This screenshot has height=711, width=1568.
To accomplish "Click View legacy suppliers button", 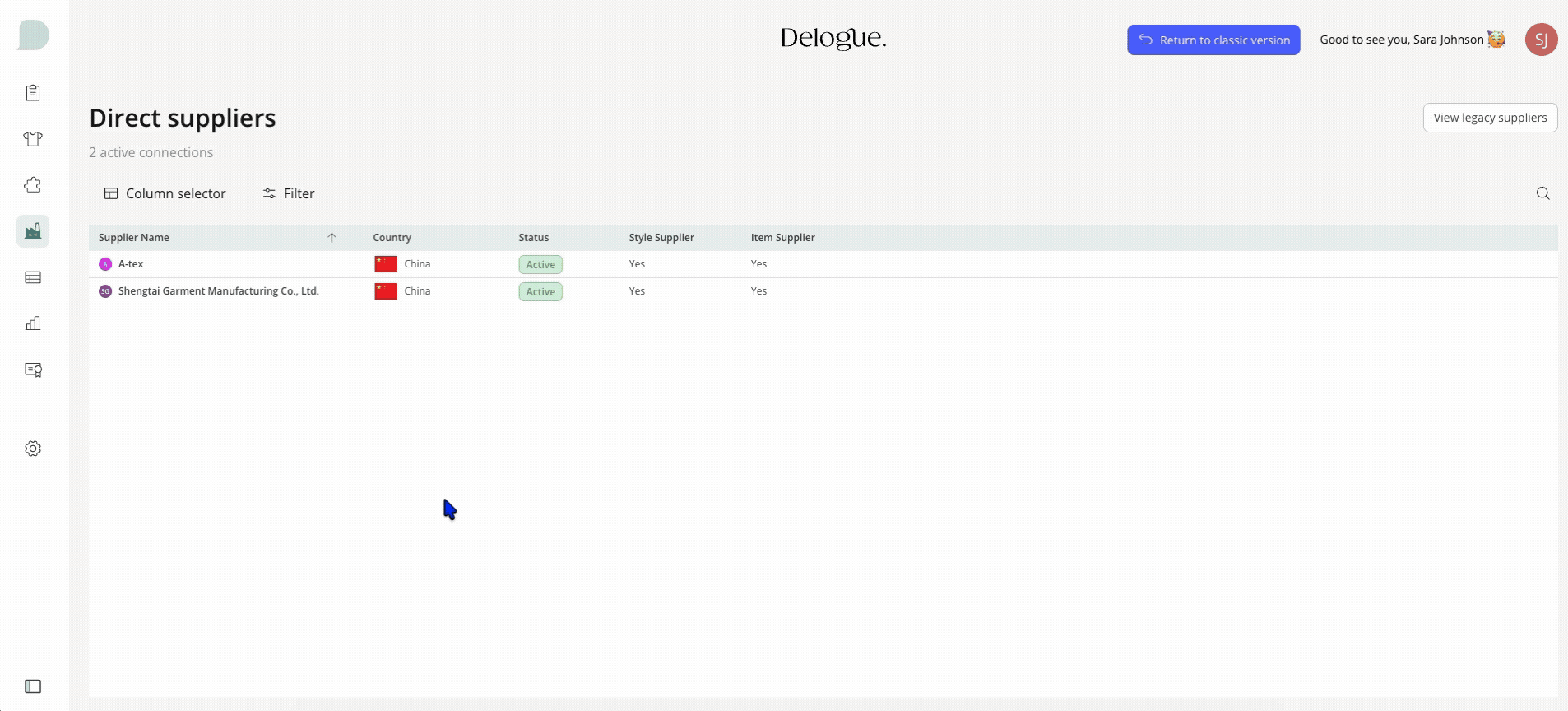I will [1489, 118].
